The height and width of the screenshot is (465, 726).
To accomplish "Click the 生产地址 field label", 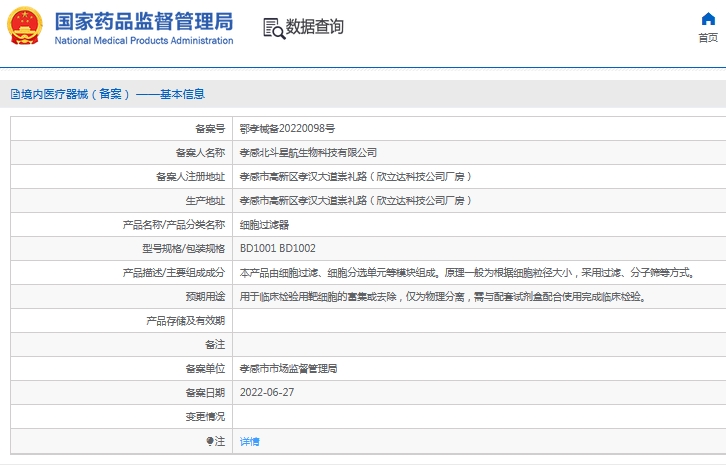I will (205, 201).
